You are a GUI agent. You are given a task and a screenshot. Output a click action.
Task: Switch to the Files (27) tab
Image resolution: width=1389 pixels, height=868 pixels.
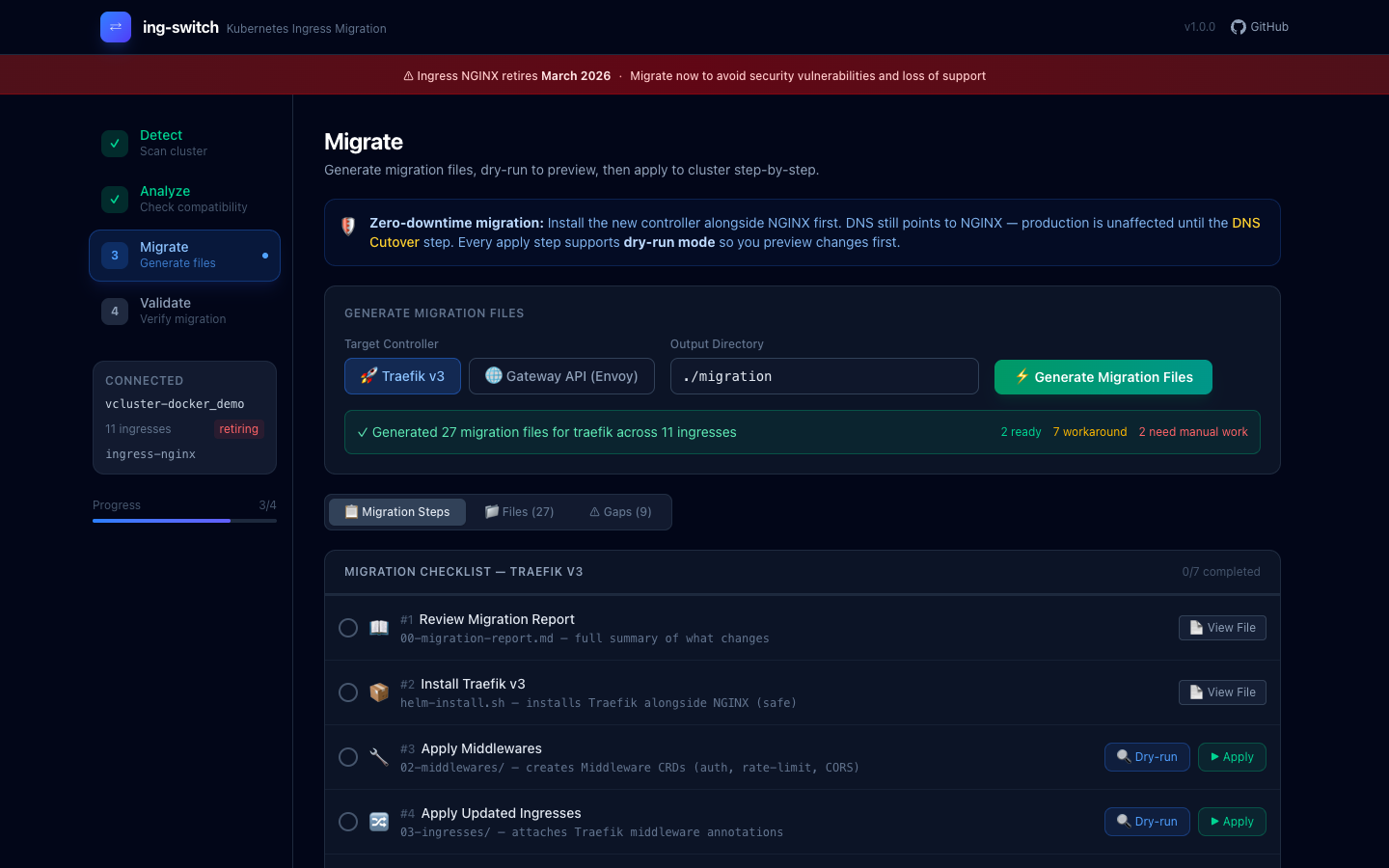pyautogui.click(x=519, y=512)
